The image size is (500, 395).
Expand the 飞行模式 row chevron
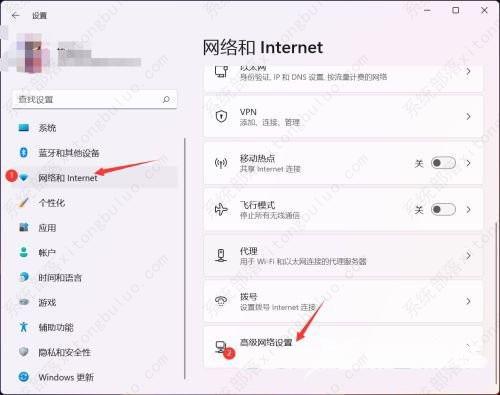click(x=468, y=210)
